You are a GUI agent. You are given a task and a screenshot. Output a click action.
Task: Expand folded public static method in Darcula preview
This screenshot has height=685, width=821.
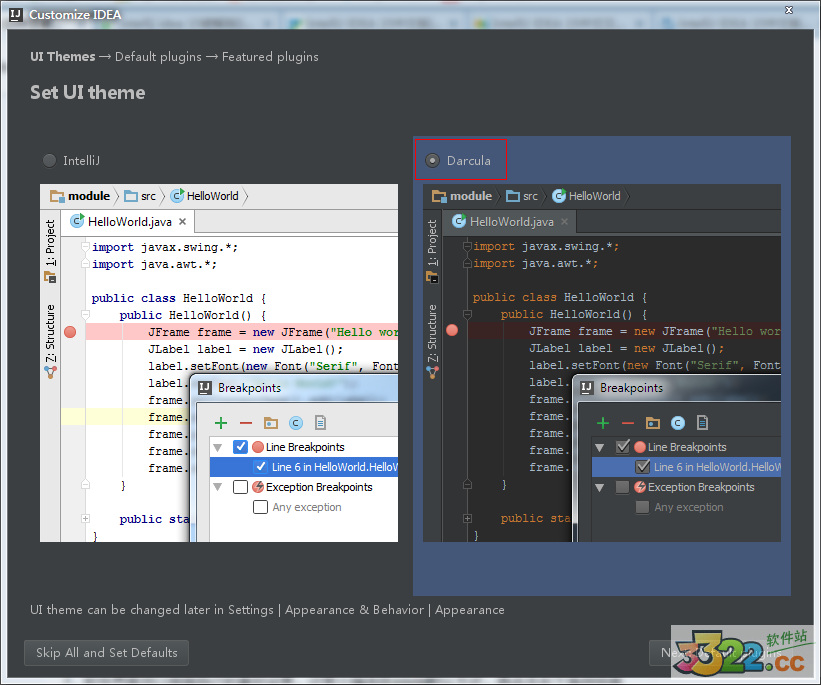(467, 518)
